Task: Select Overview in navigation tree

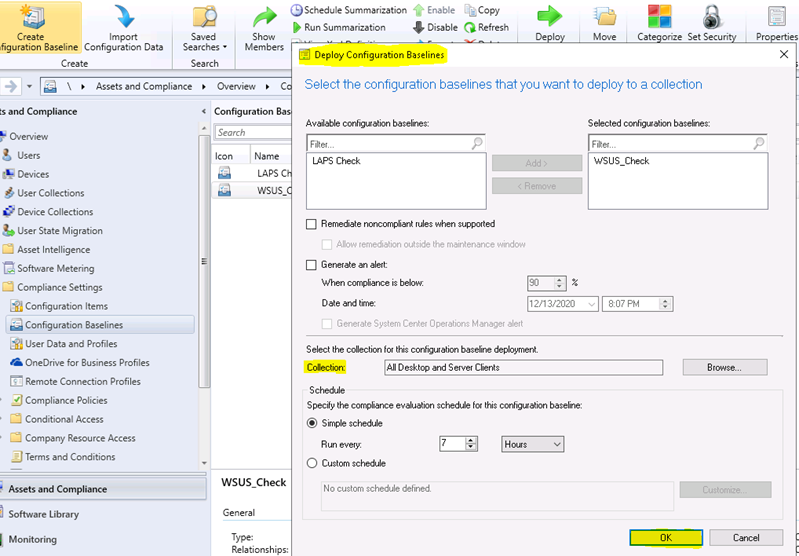Action: tap(29, 137)
